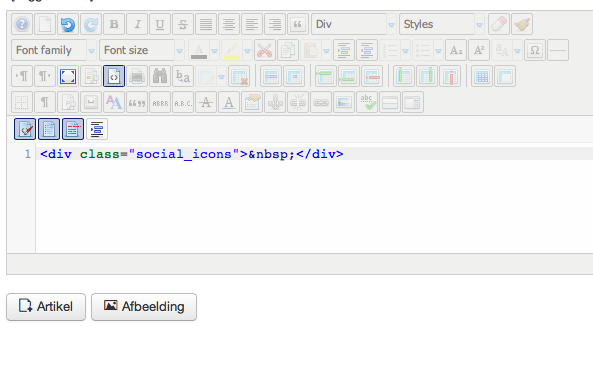This screenshot has width=593, height=380.
Task: Click the Remove formatting eraser icon
Action: 499,25
